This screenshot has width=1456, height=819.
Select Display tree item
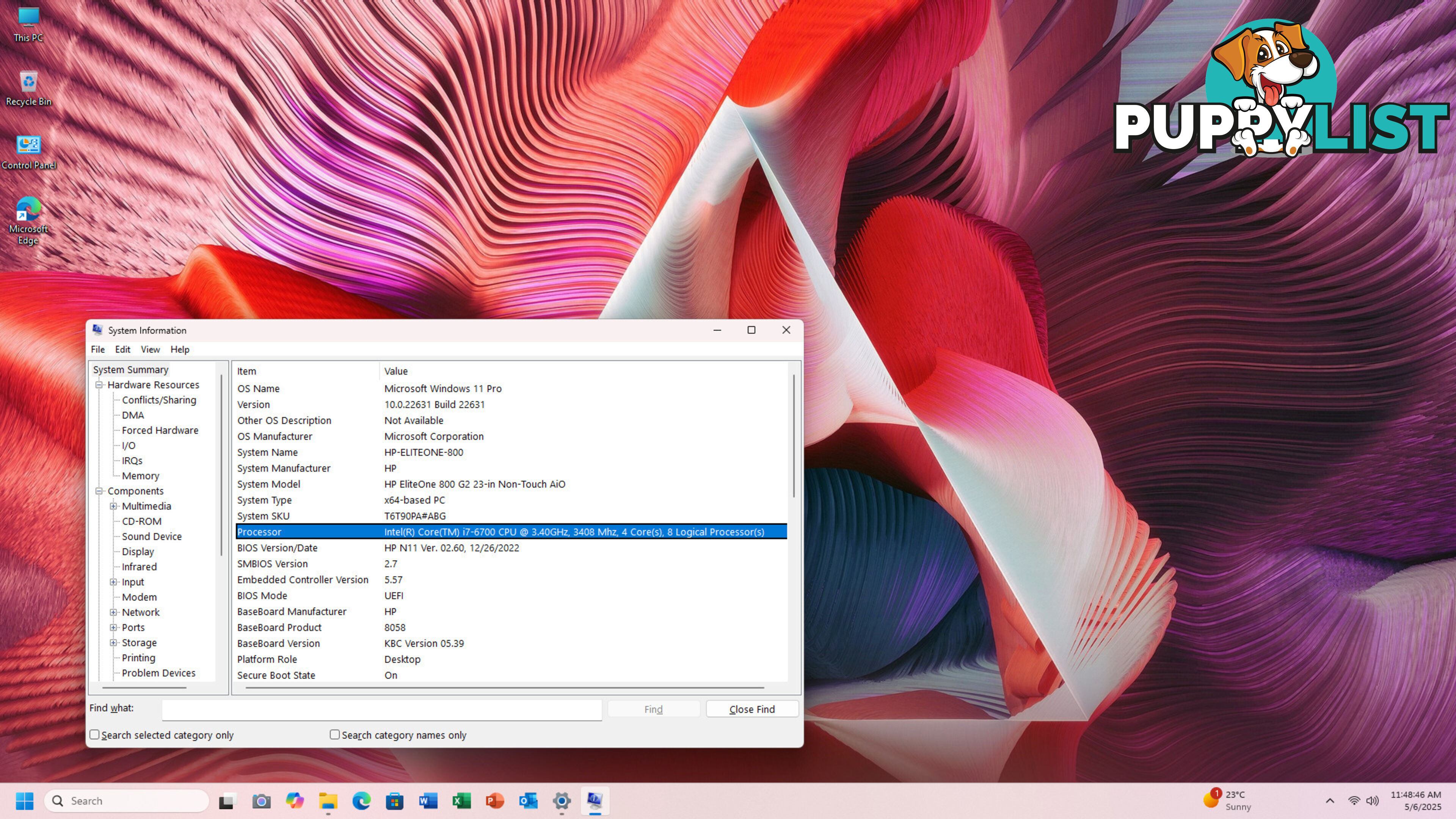tap(138, 552)
